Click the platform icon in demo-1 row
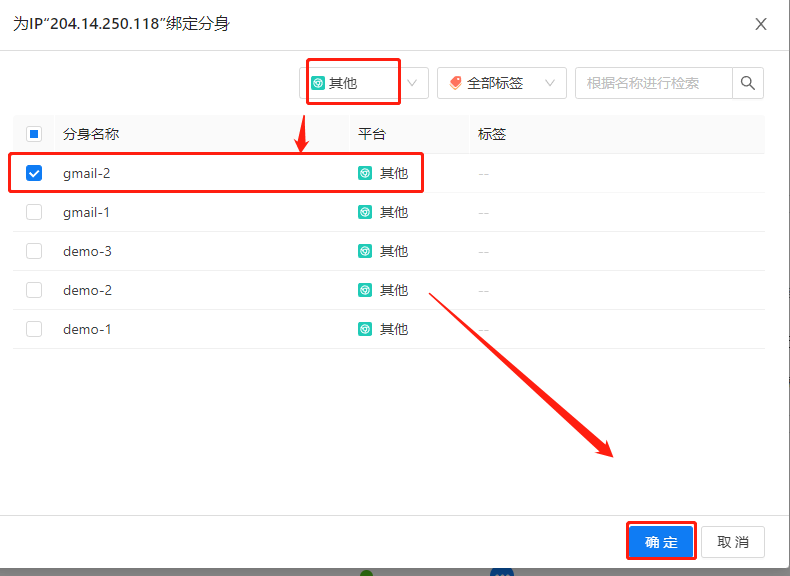 click(365, 329)
